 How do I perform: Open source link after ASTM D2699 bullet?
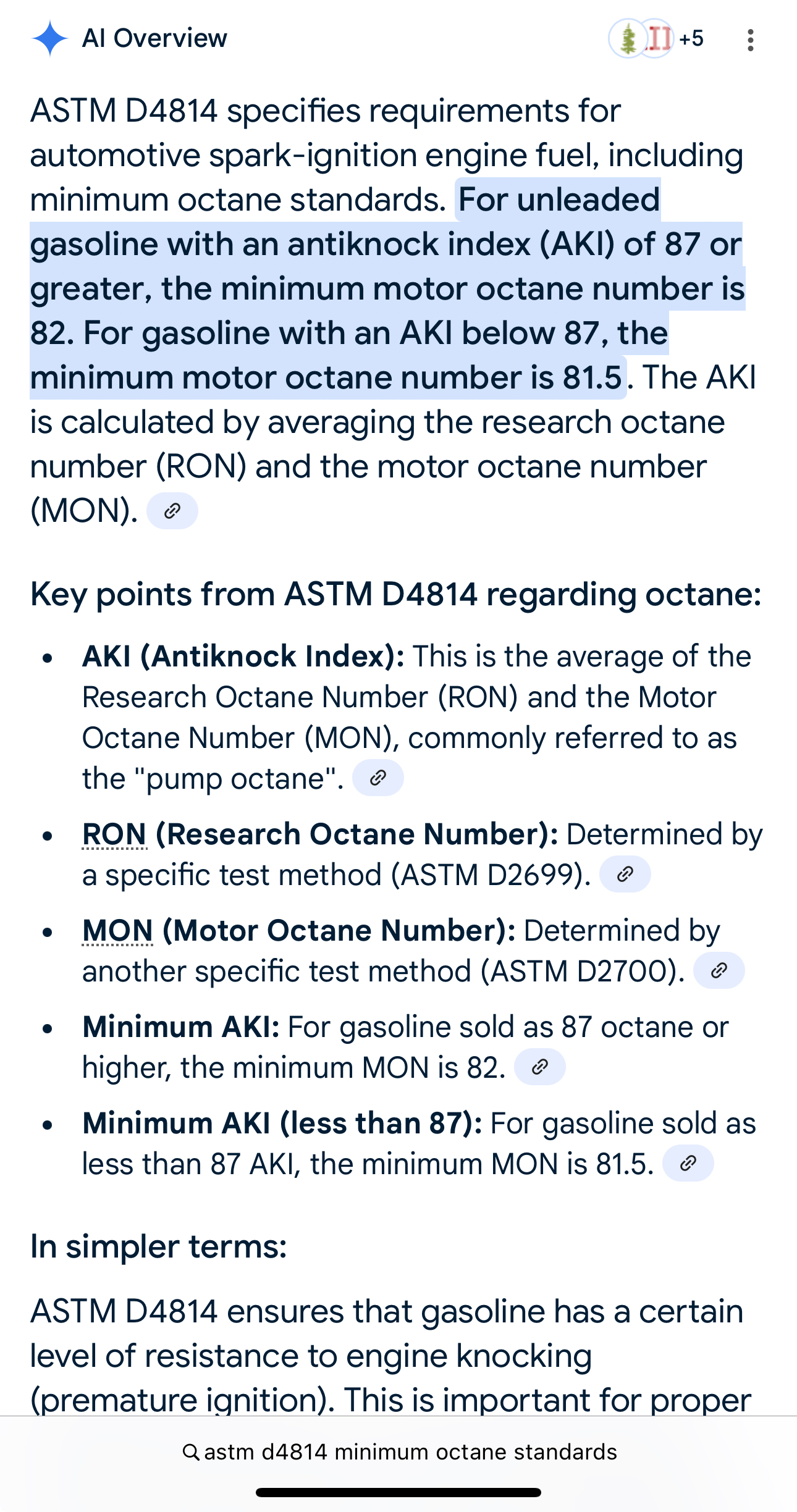pos(625,874)
